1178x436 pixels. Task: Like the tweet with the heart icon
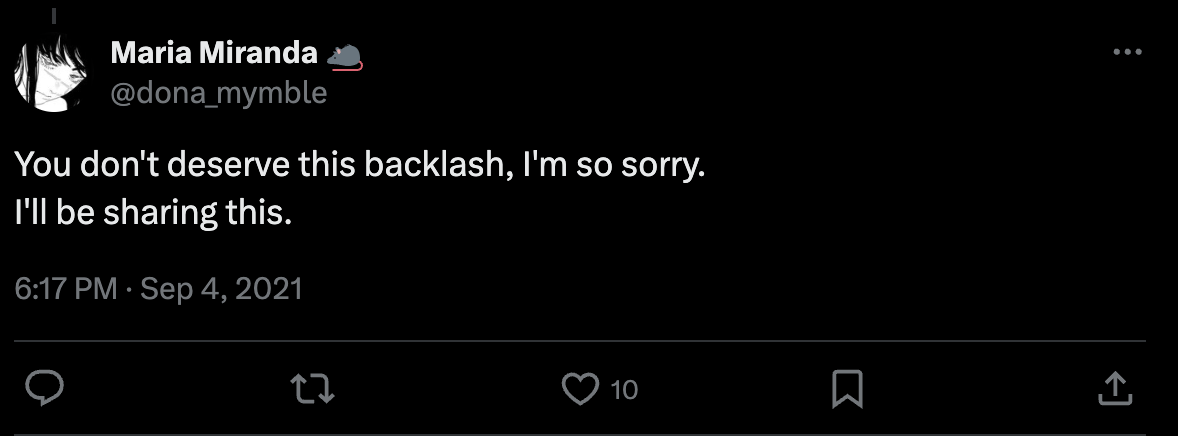click(x=580, y=388)
